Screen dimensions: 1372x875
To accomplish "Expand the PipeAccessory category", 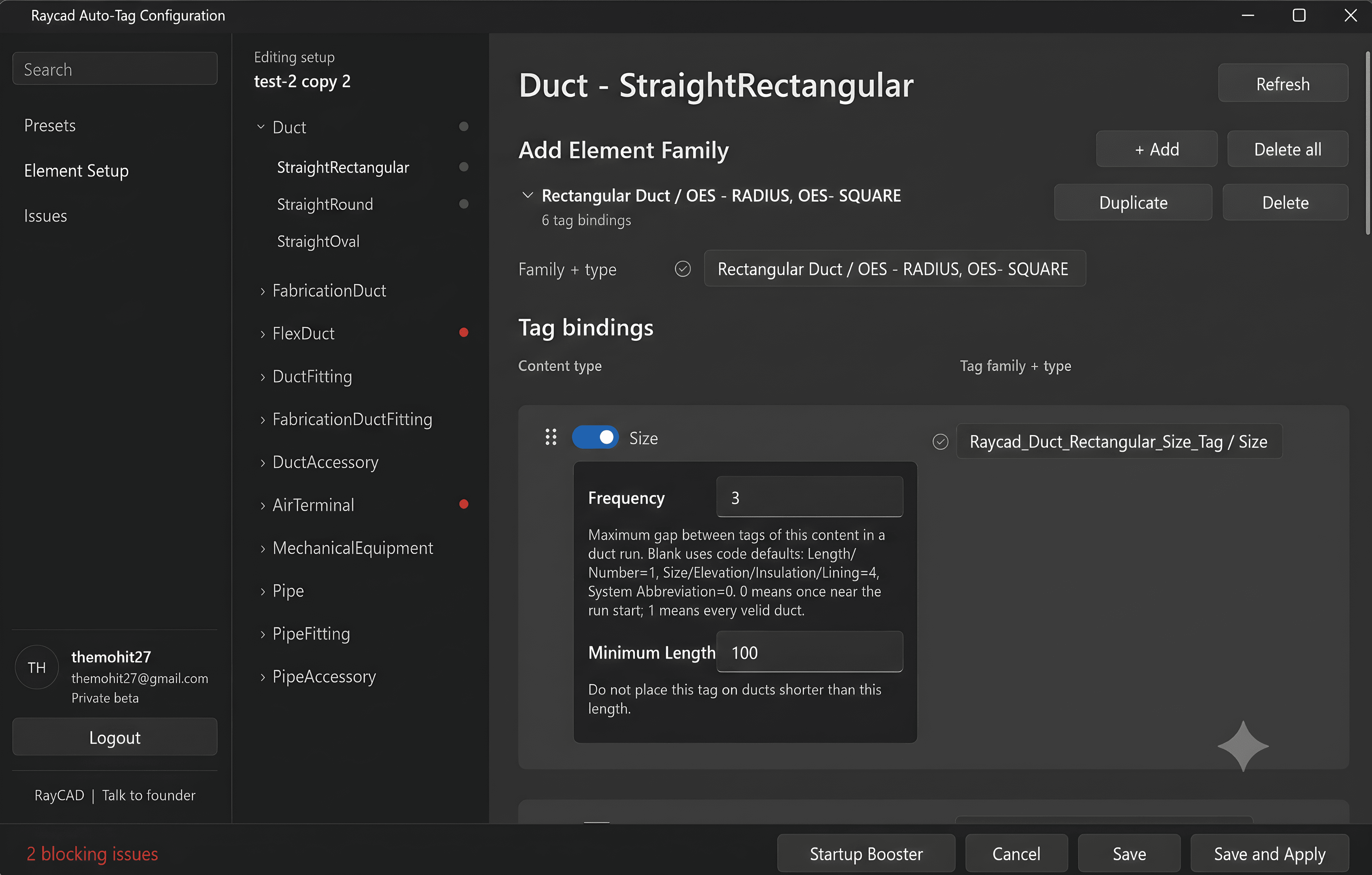I will [x=262, y=677].
